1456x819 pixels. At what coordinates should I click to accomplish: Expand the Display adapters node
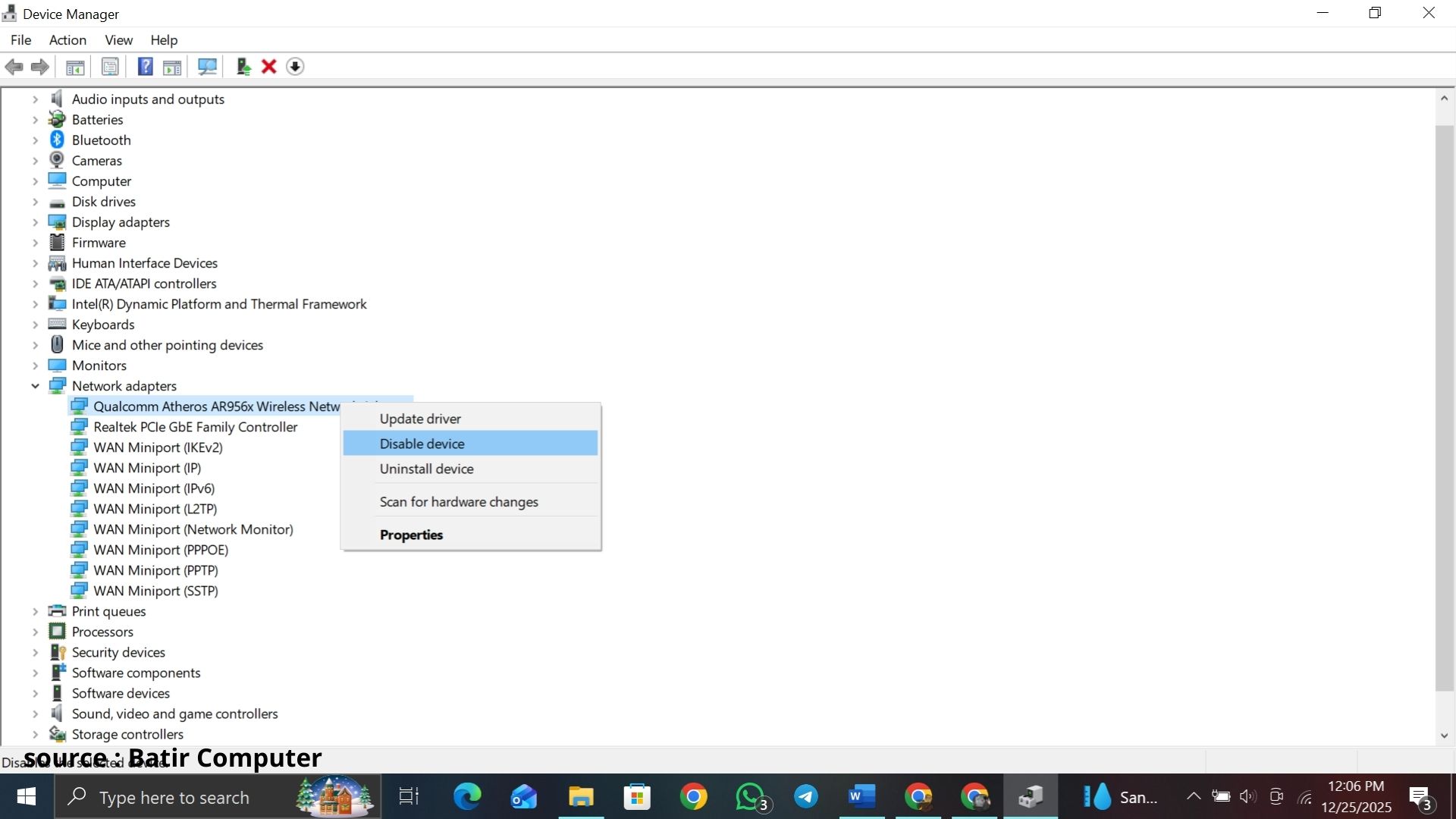(35, 222)
